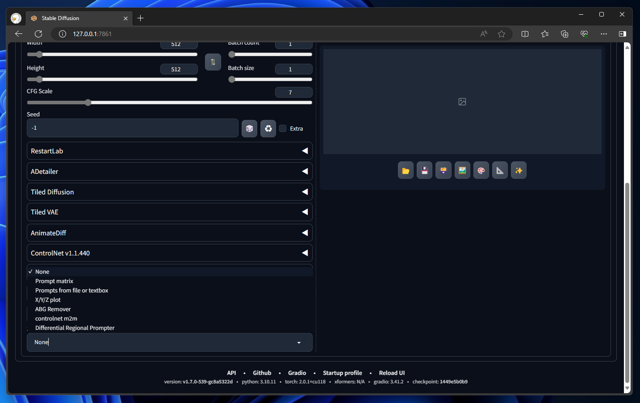The height and width of the screenshot is (403, 640).
Task: Click the Width slider handle
Action: [39, 54]
